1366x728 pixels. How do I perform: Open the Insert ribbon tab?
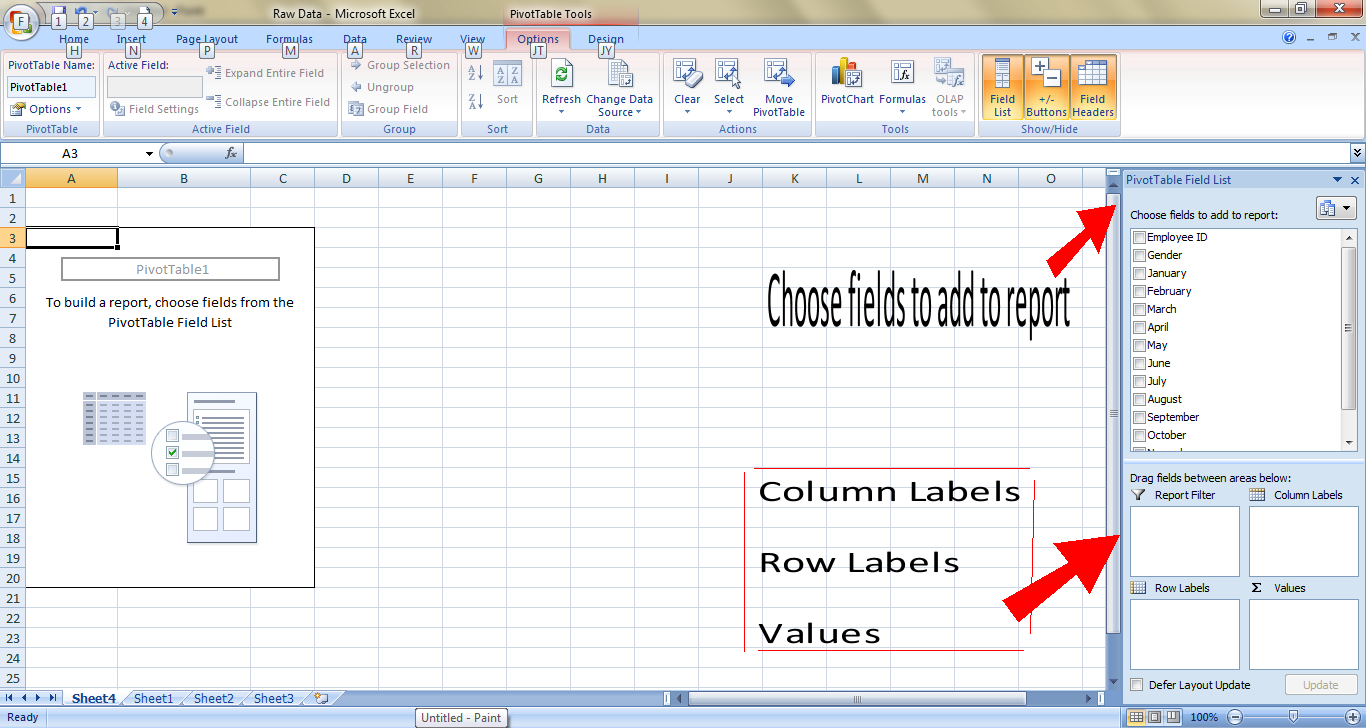click(131, 39)
